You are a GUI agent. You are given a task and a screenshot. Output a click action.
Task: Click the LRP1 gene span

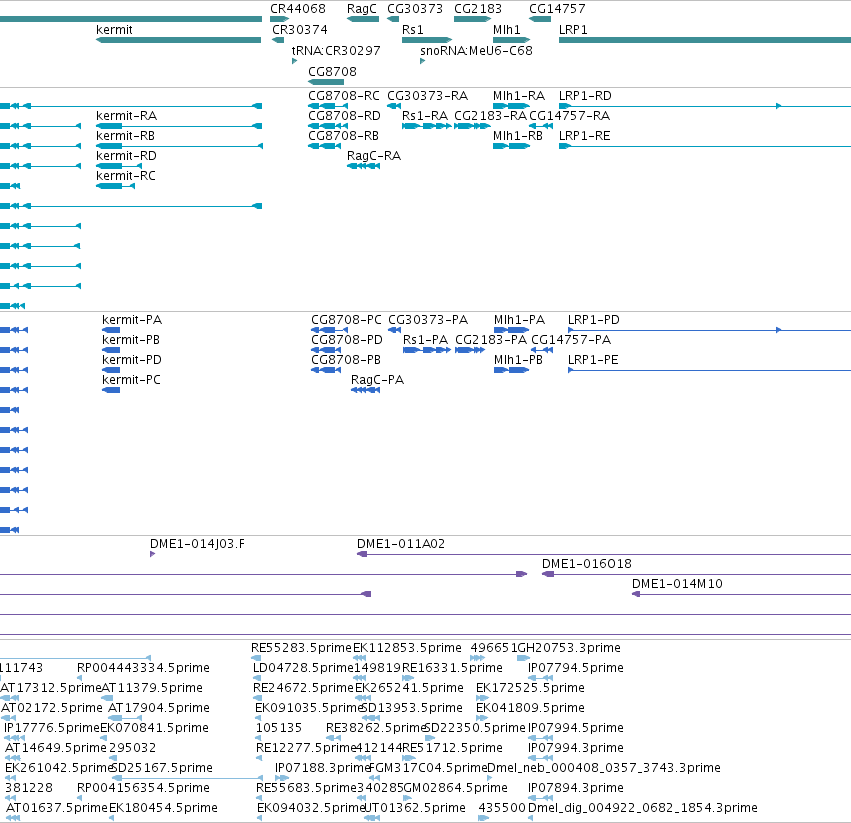705,40
